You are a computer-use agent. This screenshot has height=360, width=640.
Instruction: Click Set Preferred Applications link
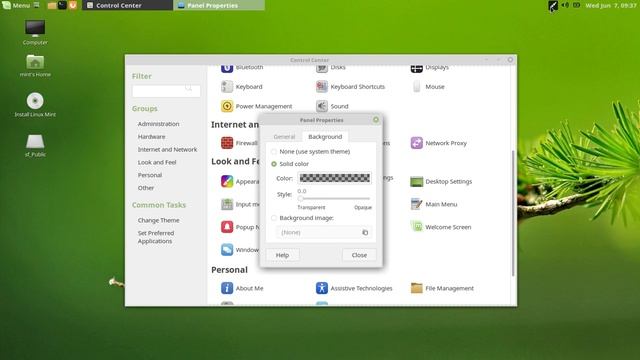point(156,237)
